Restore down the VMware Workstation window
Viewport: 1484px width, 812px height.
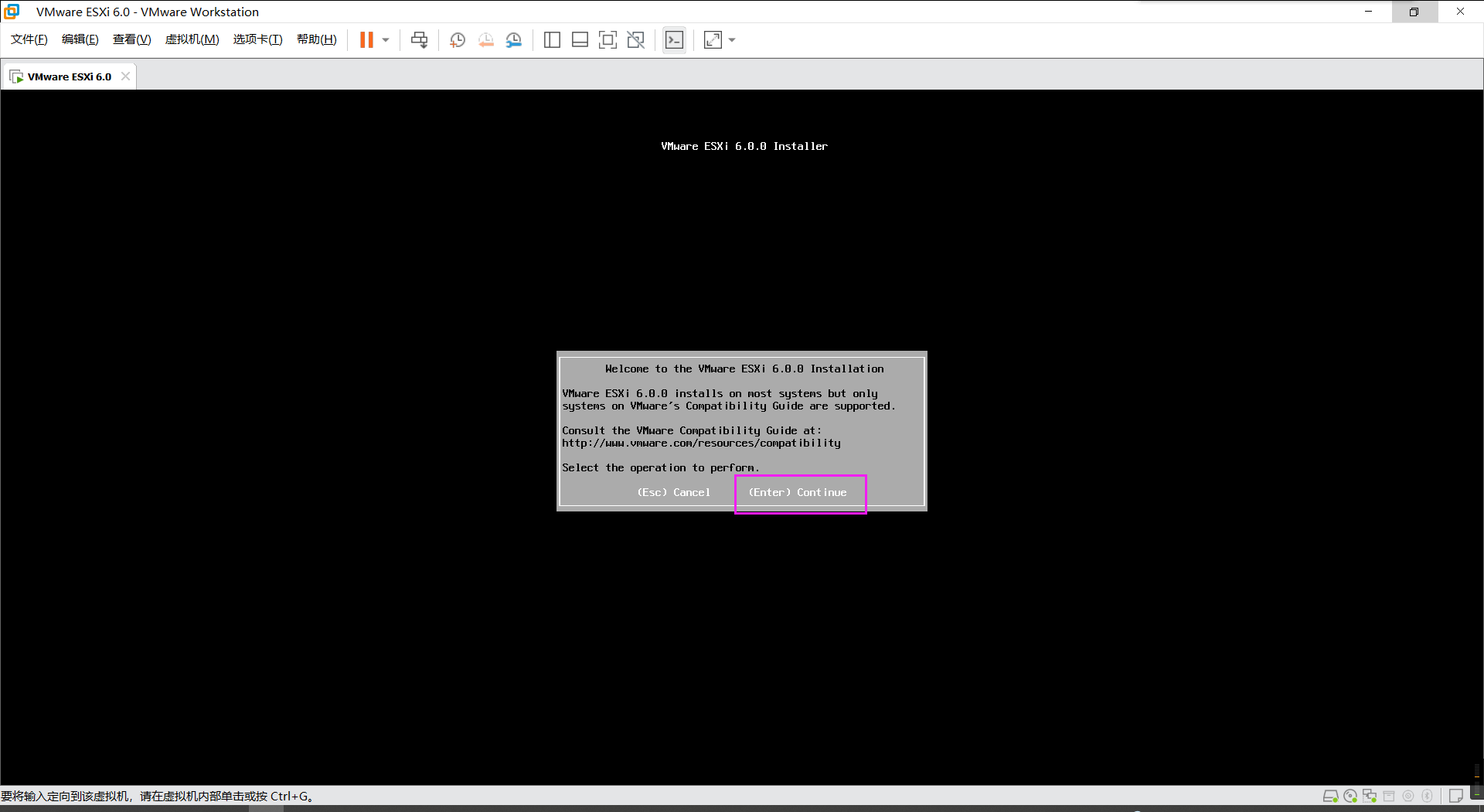1414,12
